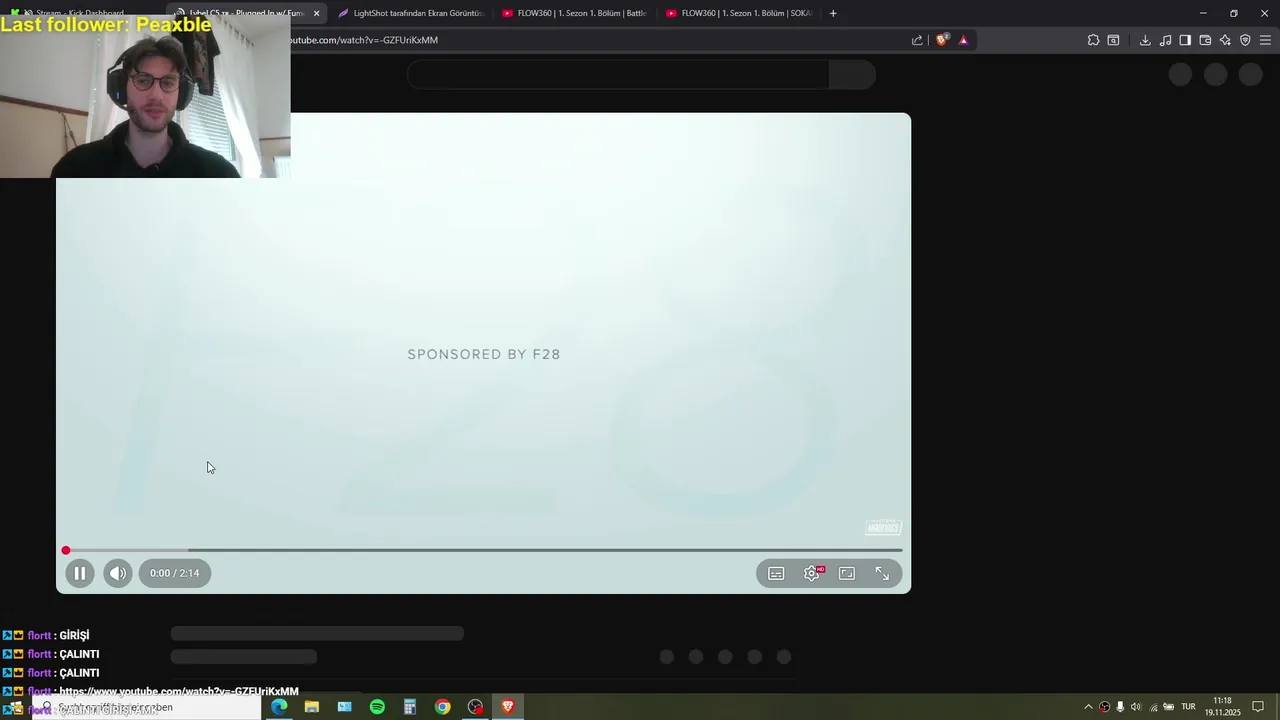Open the Windows notification center
Screen dimensions: 1280x720
1258,707
